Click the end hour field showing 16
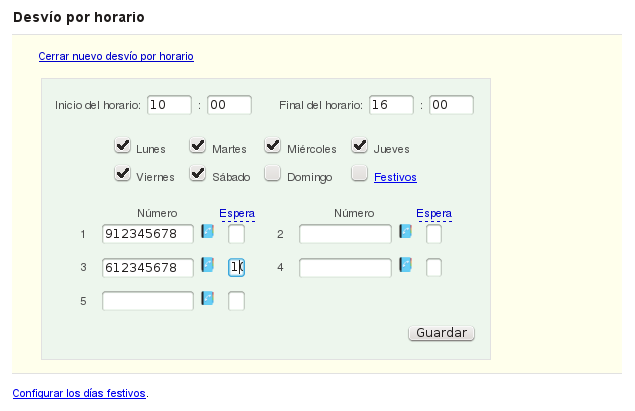 pyautogui.click(x=391, y=105)
